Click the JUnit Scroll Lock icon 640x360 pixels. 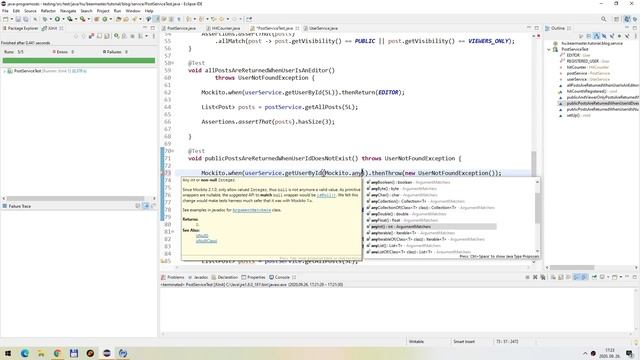coord(107,36)
